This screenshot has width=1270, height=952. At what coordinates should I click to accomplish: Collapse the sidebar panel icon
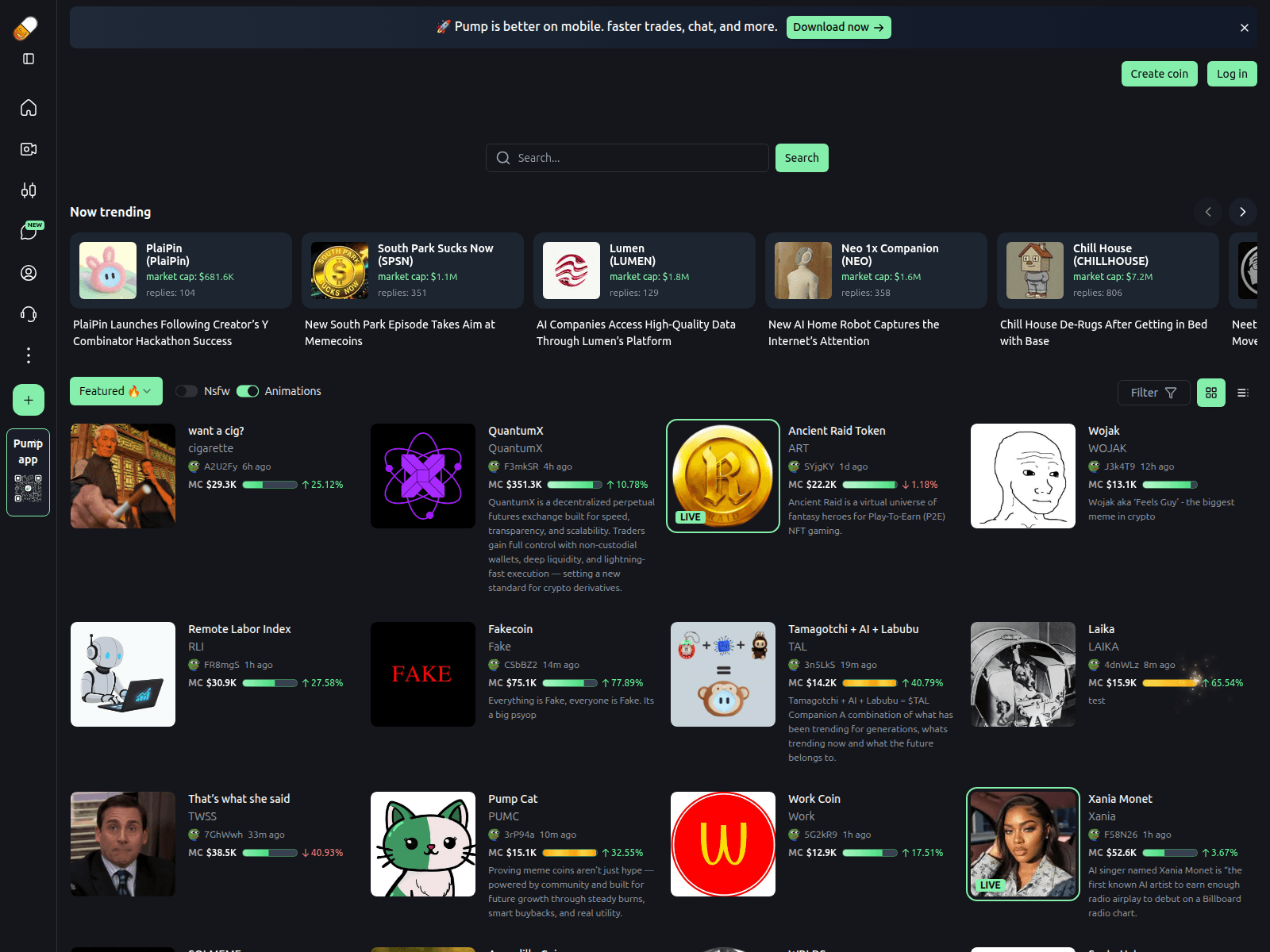29,59
